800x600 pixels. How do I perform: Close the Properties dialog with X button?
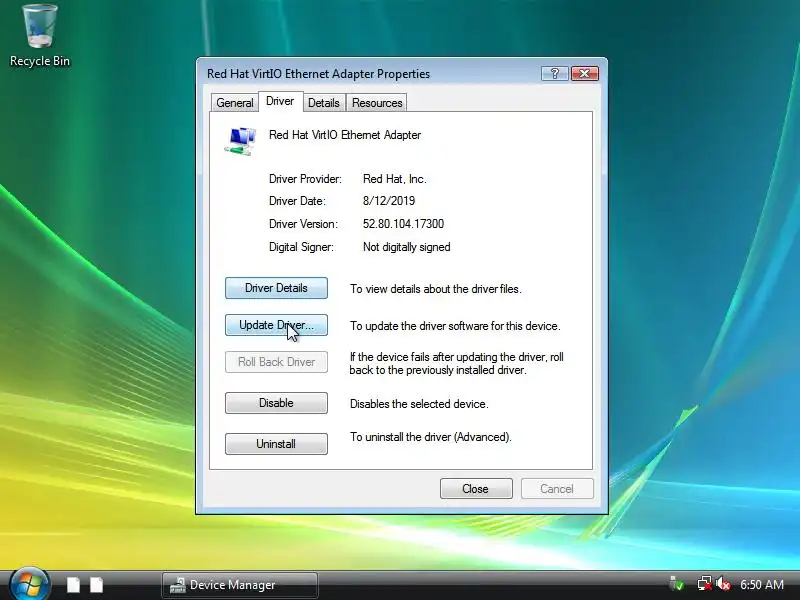click(585, 73)
